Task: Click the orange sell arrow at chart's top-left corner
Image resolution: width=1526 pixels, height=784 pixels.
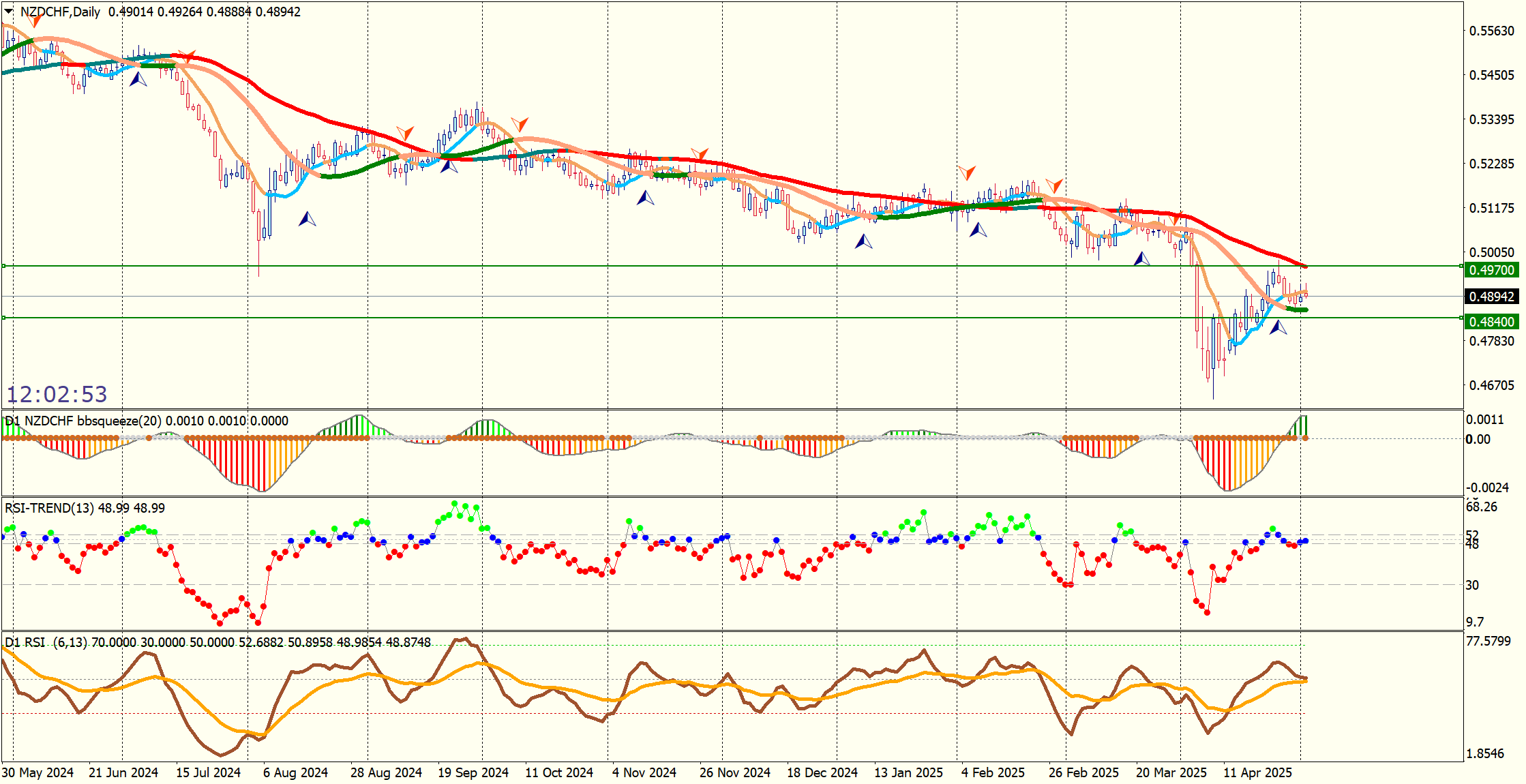Action: (x=34, y=20)
